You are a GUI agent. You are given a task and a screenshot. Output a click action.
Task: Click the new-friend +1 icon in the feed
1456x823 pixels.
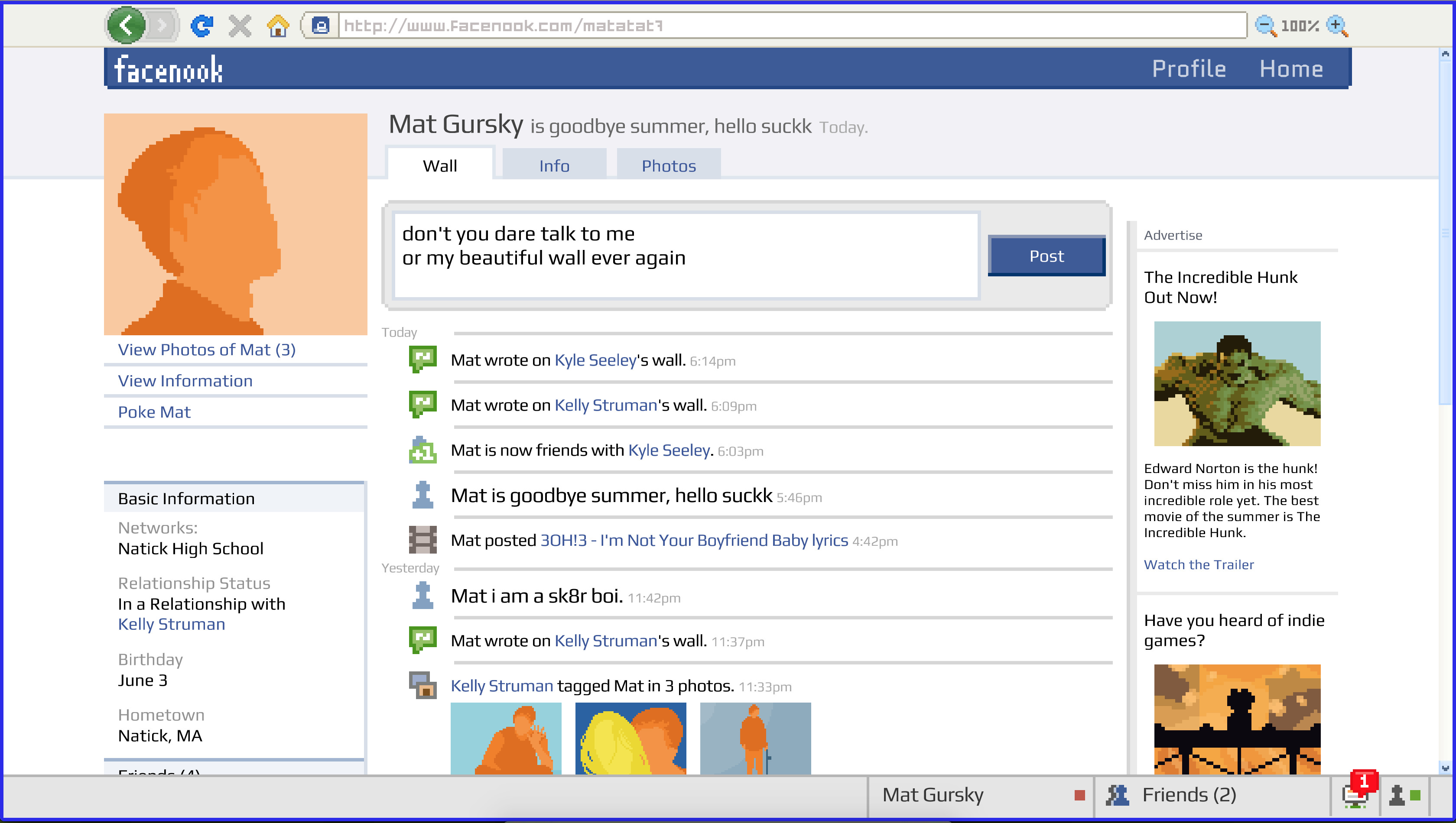pos(422,449)
